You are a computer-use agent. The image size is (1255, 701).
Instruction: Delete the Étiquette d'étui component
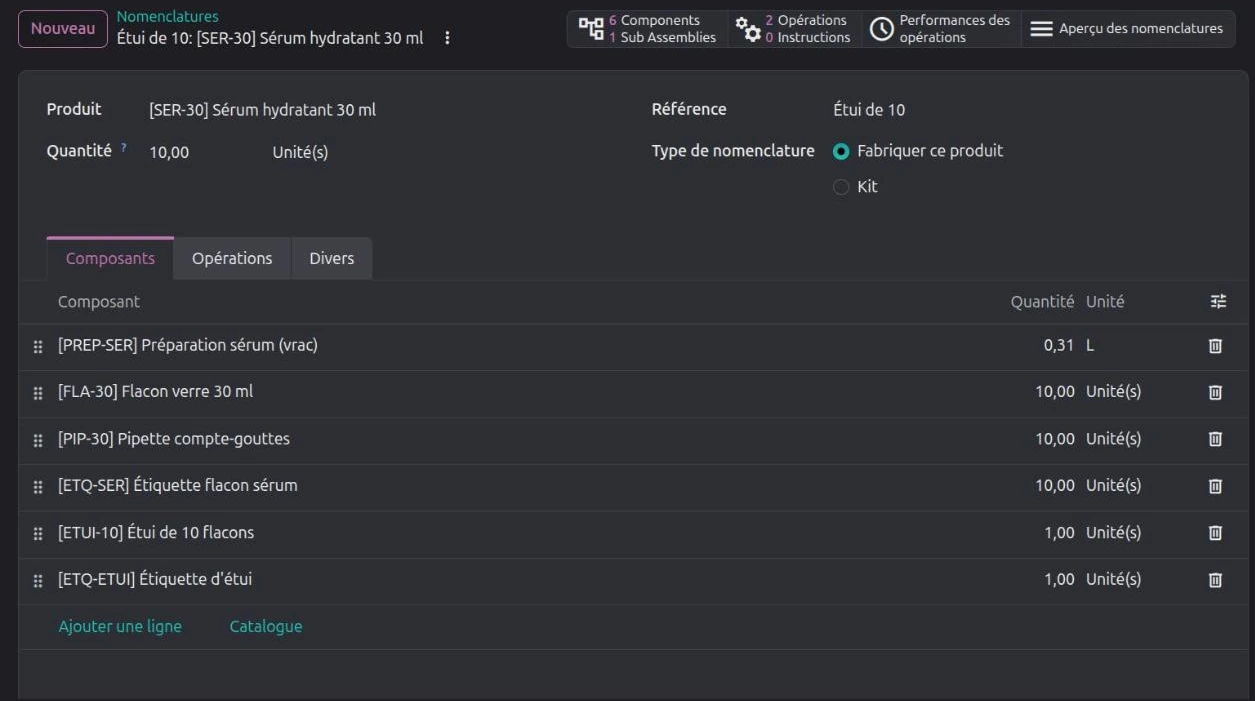[1215, 579]
